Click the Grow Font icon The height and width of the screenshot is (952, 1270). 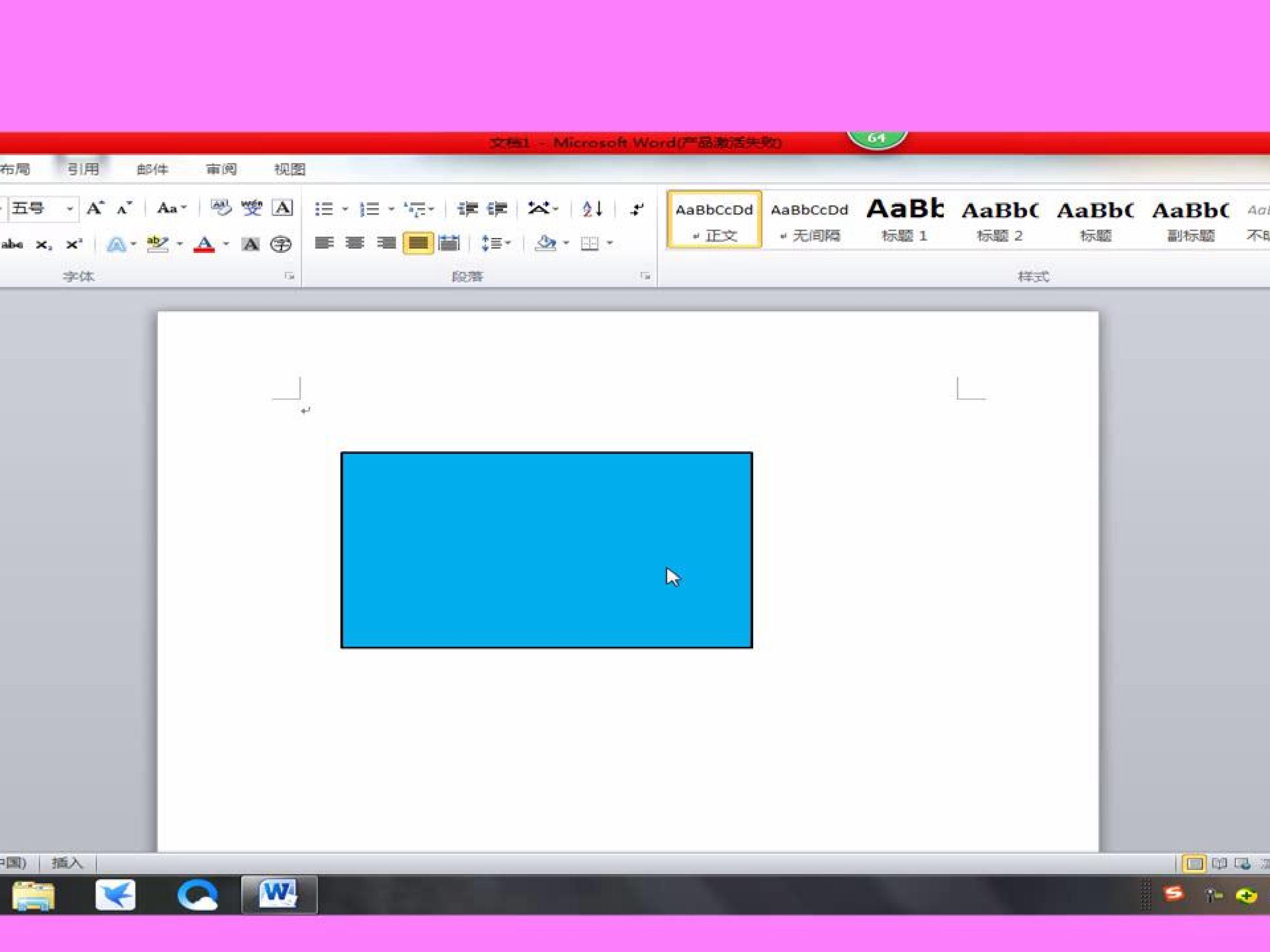[x=95, y=208]
